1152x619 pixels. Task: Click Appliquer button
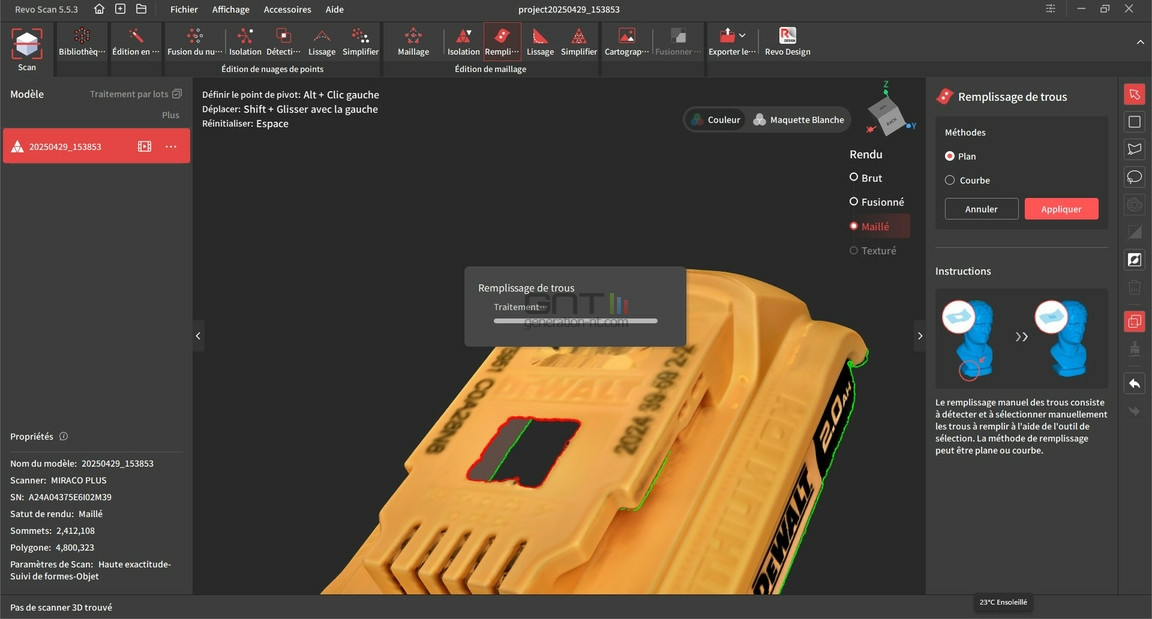tap(1062, 209)
